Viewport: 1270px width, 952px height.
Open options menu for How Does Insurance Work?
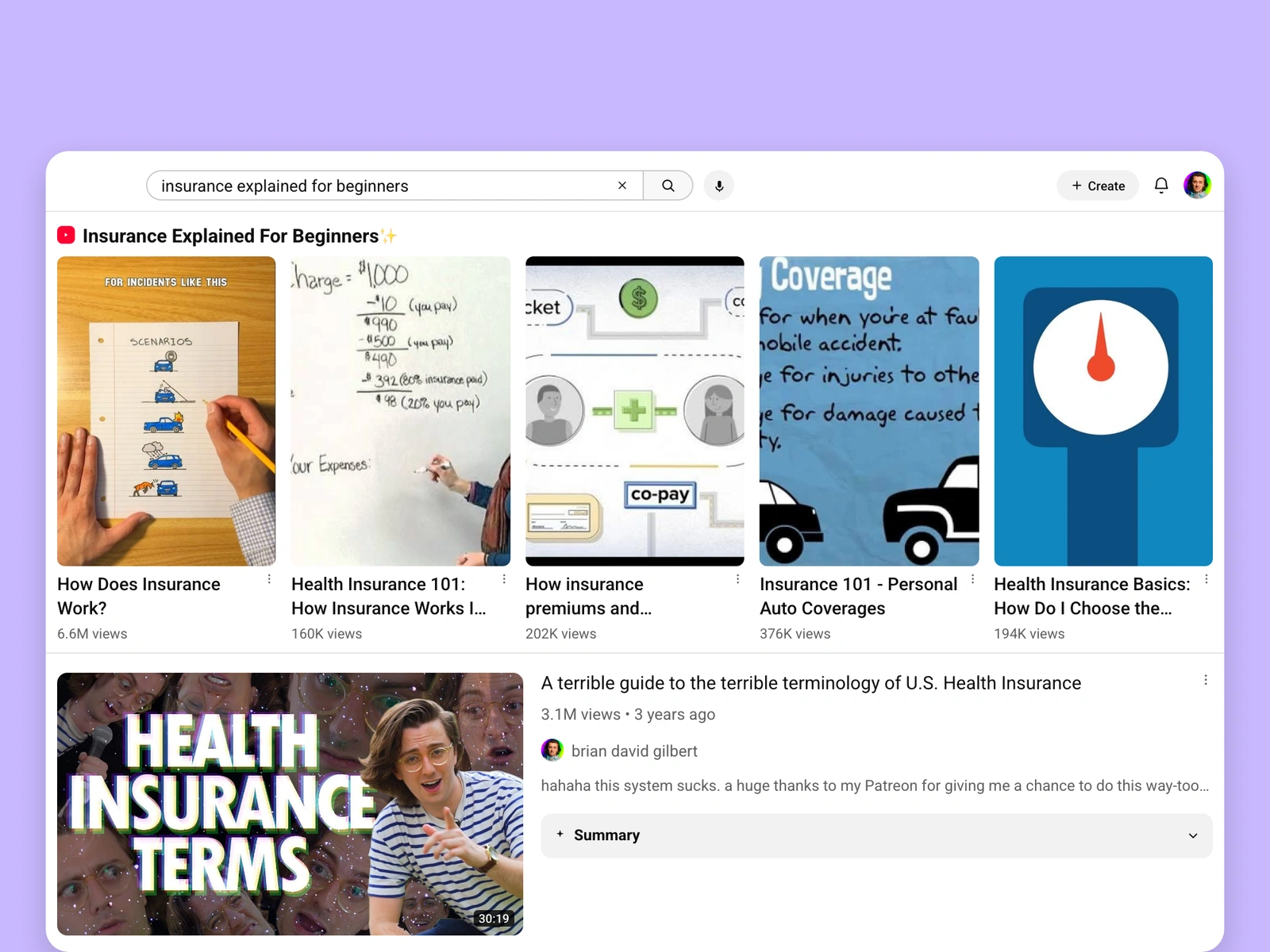[269, 579]
